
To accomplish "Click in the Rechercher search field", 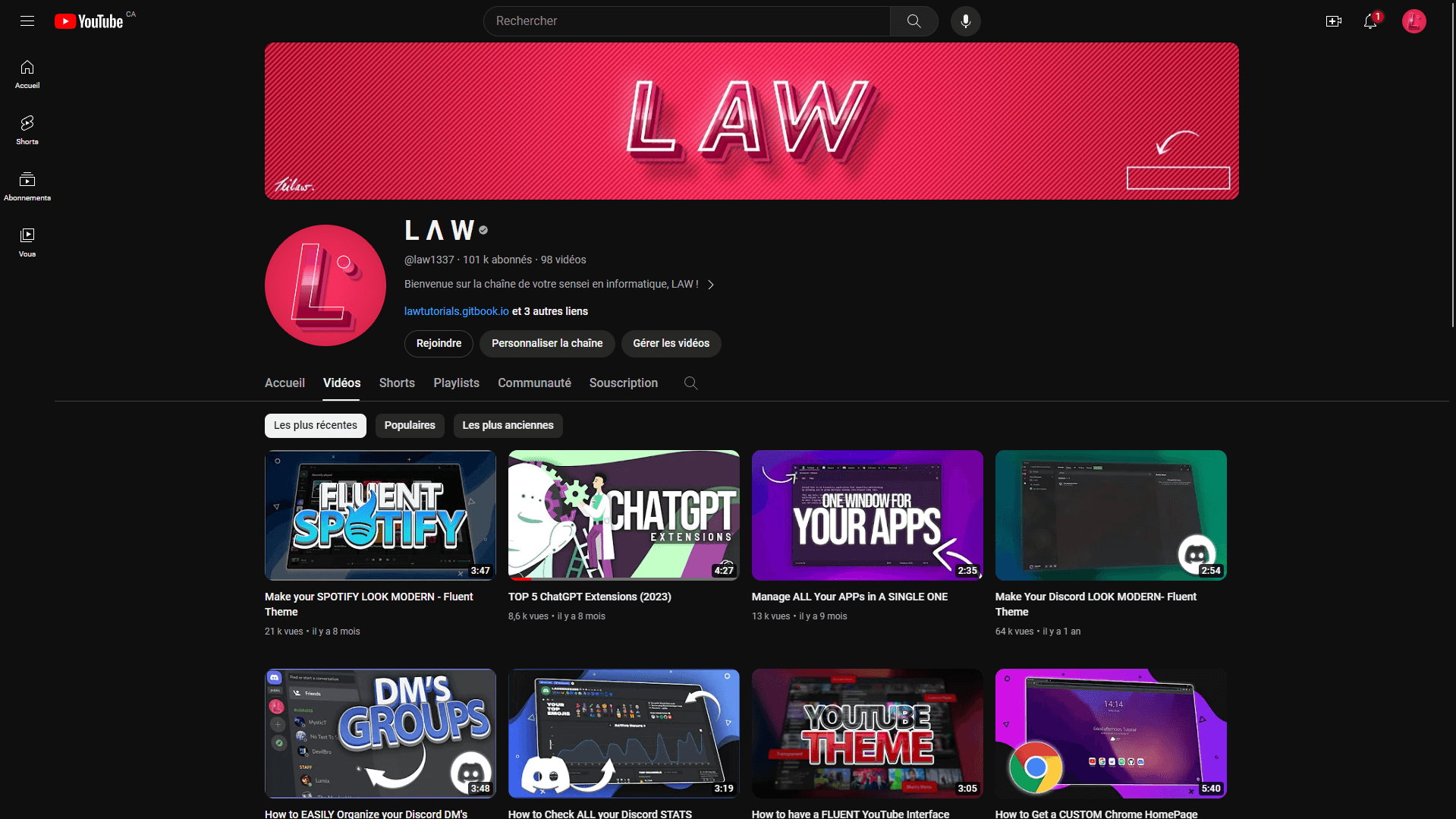I will click(x=687, y=21).
